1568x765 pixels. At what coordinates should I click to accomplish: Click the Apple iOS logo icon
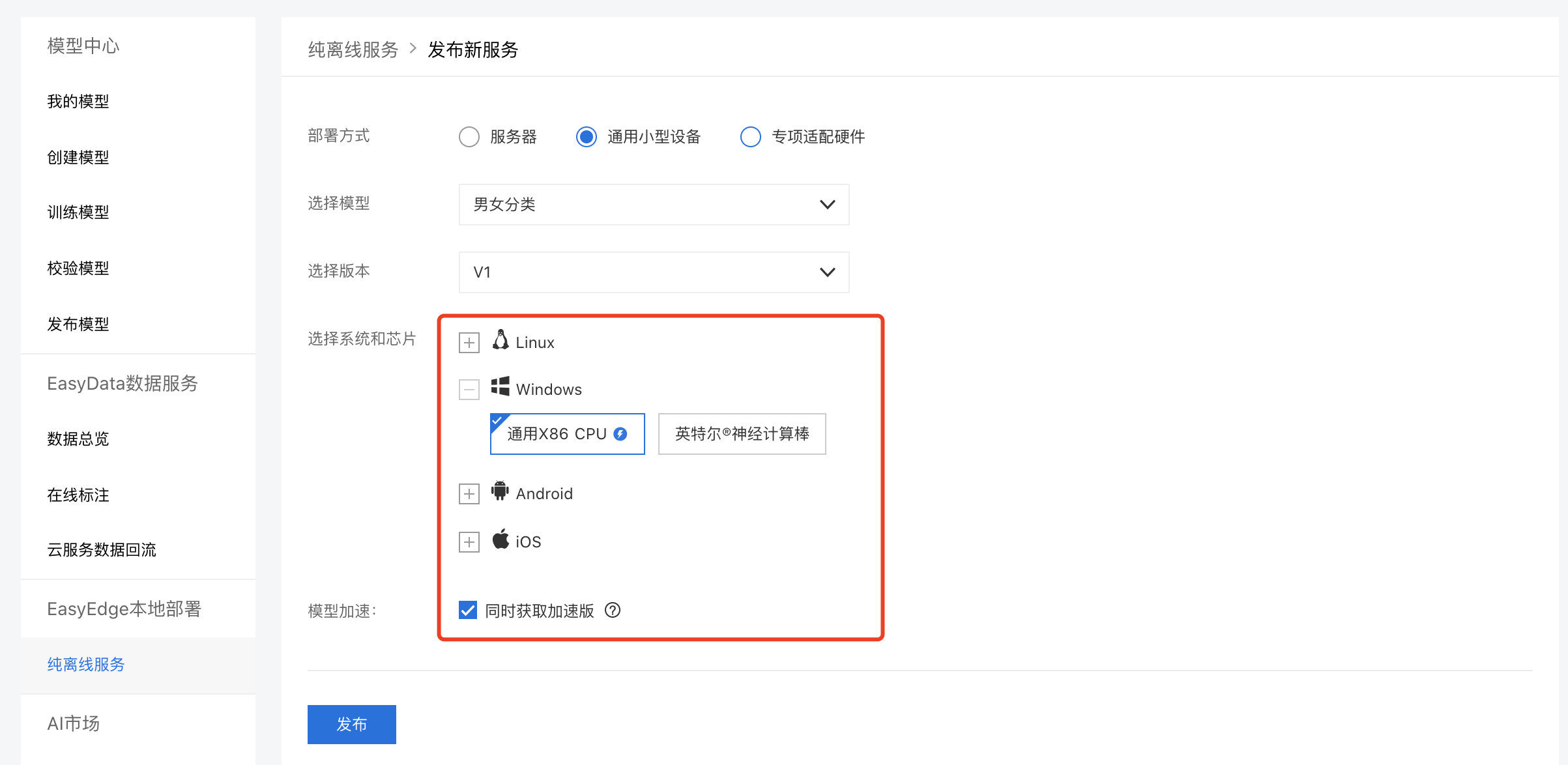click(501, 539)
